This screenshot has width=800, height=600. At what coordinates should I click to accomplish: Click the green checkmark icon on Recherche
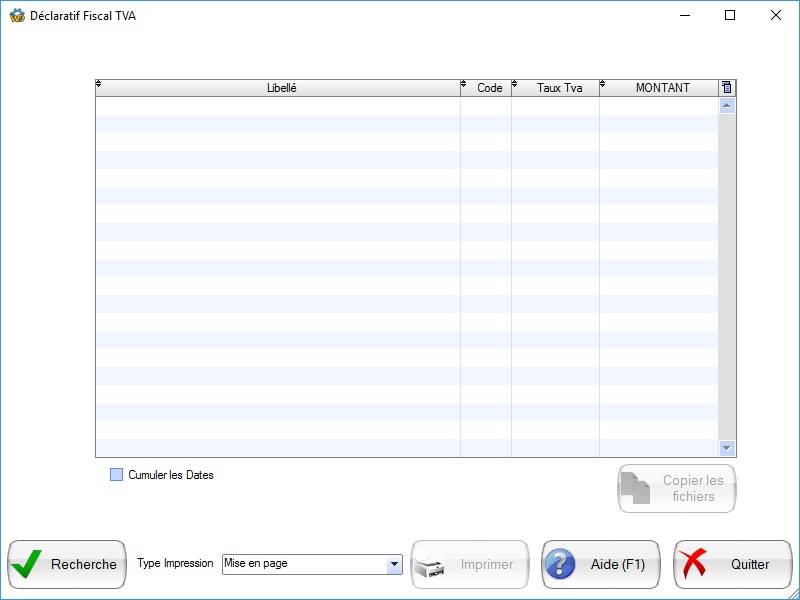28,565
